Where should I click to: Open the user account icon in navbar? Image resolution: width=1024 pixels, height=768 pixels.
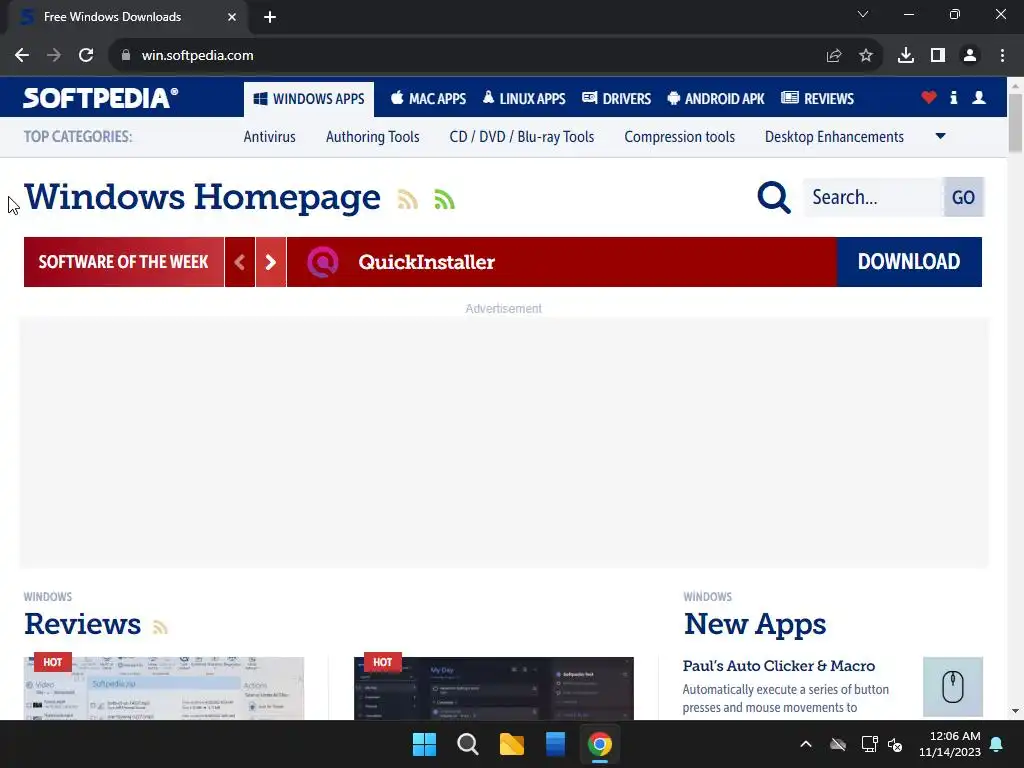[979, 98]
